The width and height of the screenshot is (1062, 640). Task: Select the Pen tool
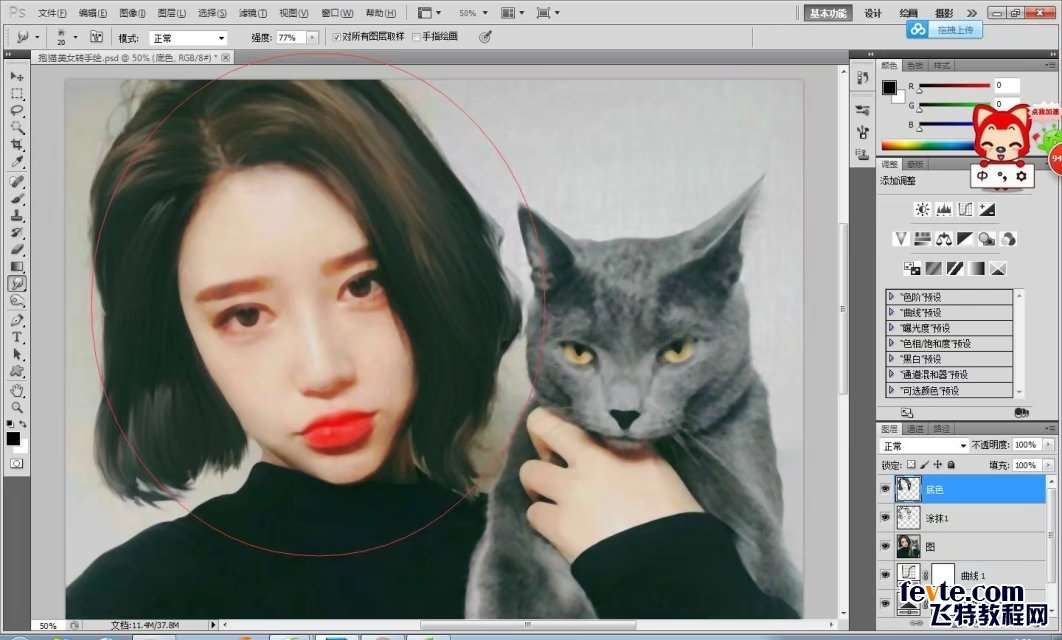[17, 320]
